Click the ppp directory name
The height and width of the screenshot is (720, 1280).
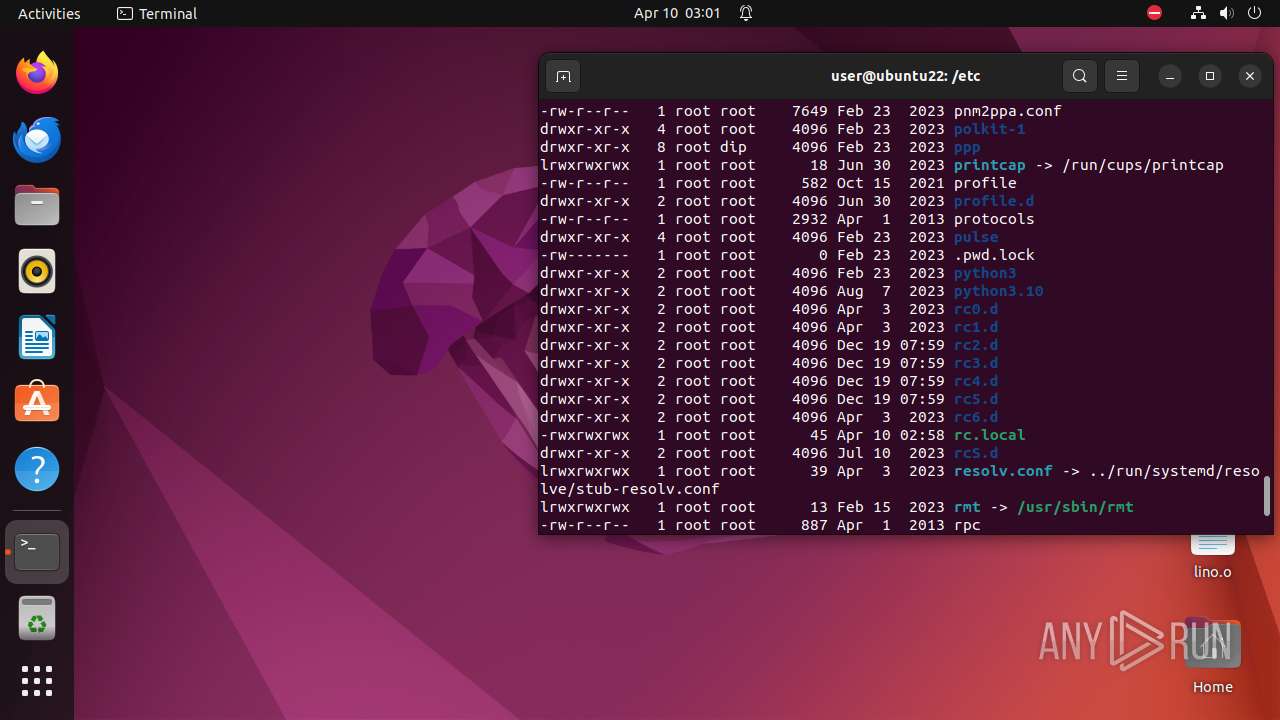[967, 147]
